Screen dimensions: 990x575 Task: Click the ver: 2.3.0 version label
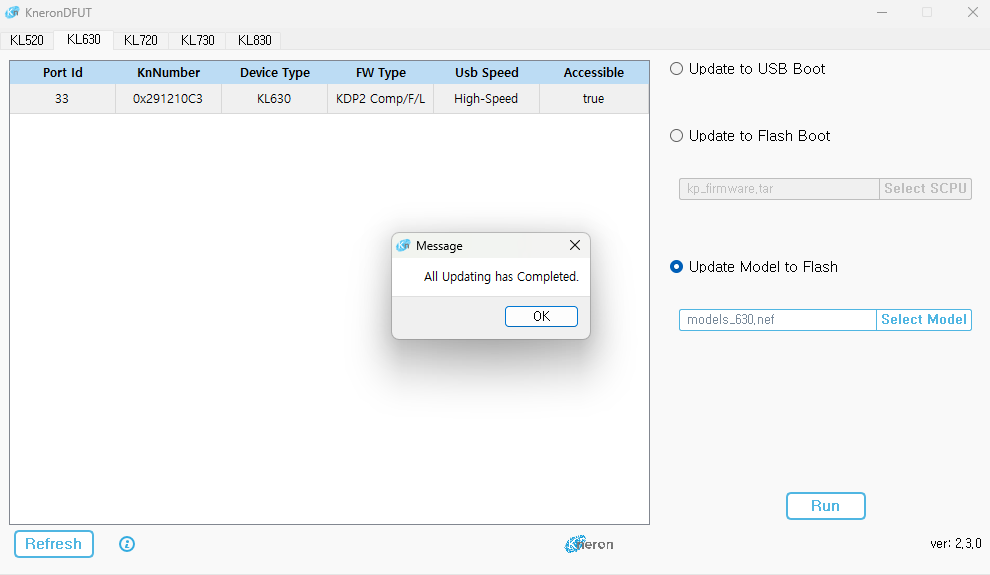tap(955, 543)
